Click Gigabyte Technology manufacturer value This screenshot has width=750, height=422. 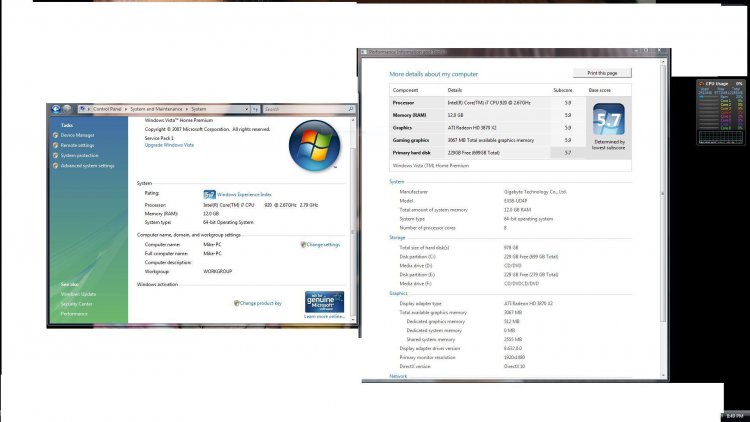point(535,192)
